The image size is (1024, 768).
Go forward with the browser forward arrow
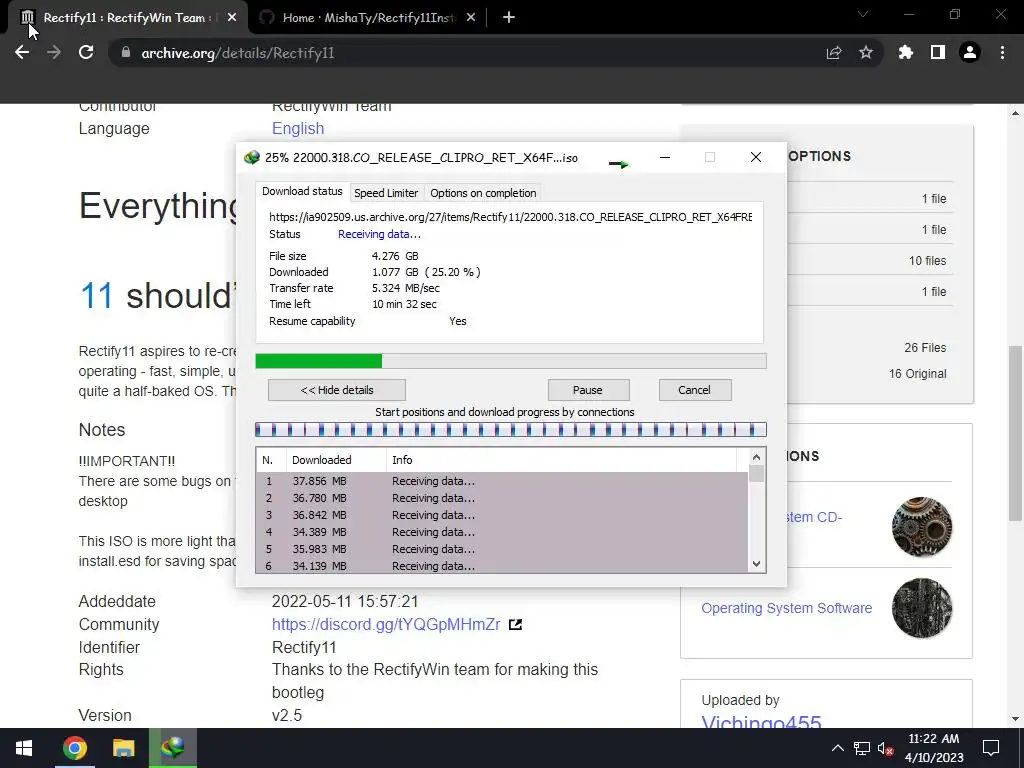coord(54,52)
